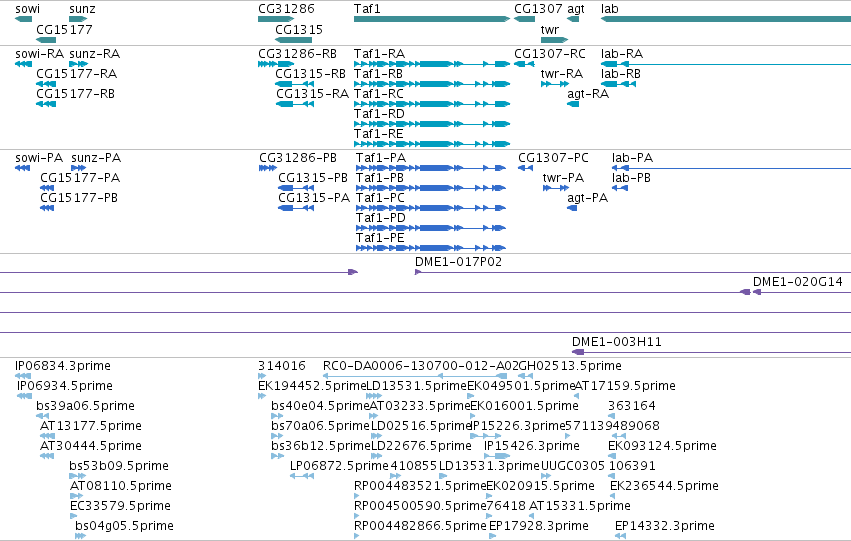Open EST bs39a06.5prime
The height and width of the screenshot is (541, 851).
[x=86, y=406]
